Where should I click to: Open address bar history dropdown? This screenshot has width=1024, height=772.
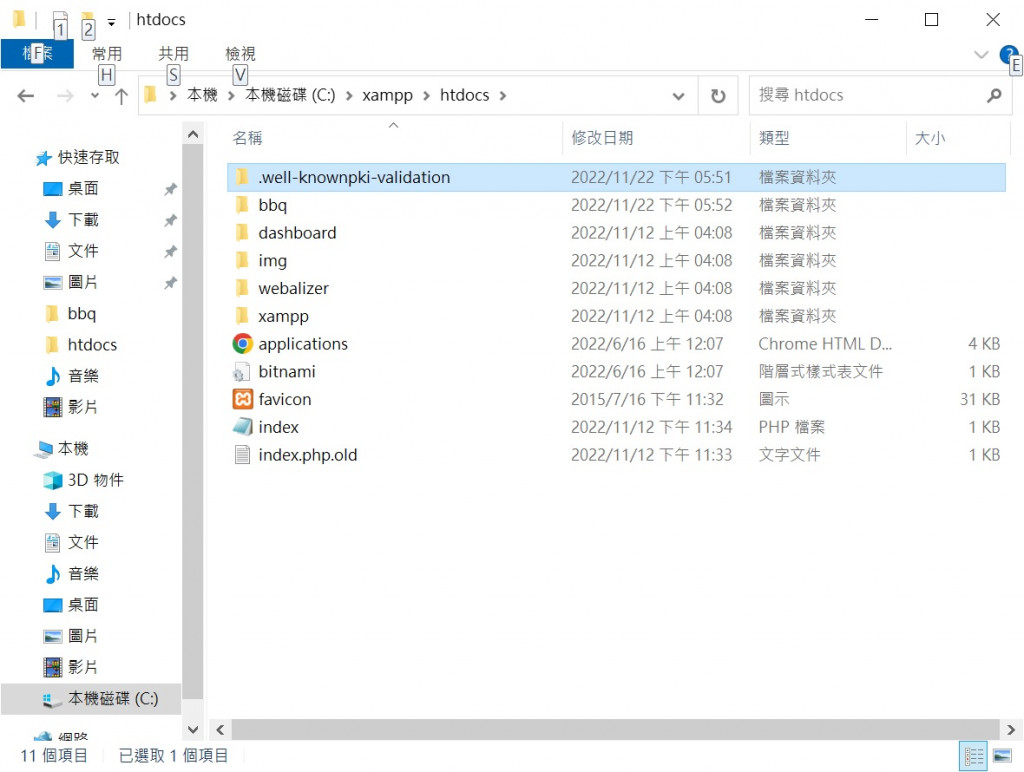click(x=679, y=96)
